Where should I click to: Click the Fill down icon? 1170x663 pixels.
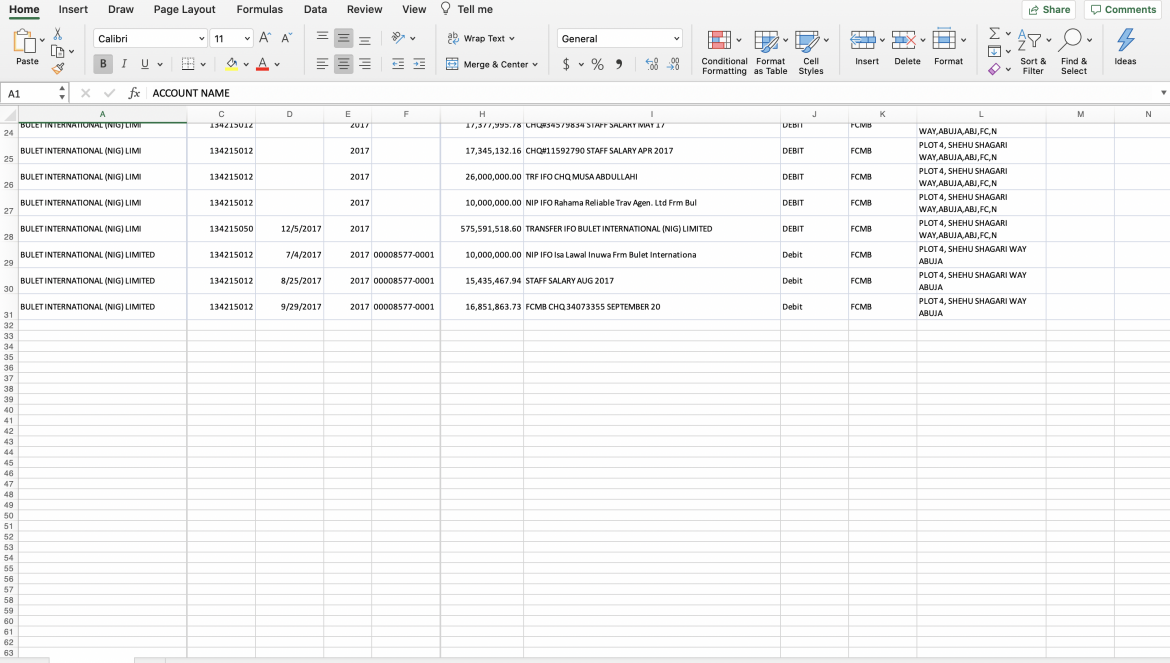(x=994, y=51)
